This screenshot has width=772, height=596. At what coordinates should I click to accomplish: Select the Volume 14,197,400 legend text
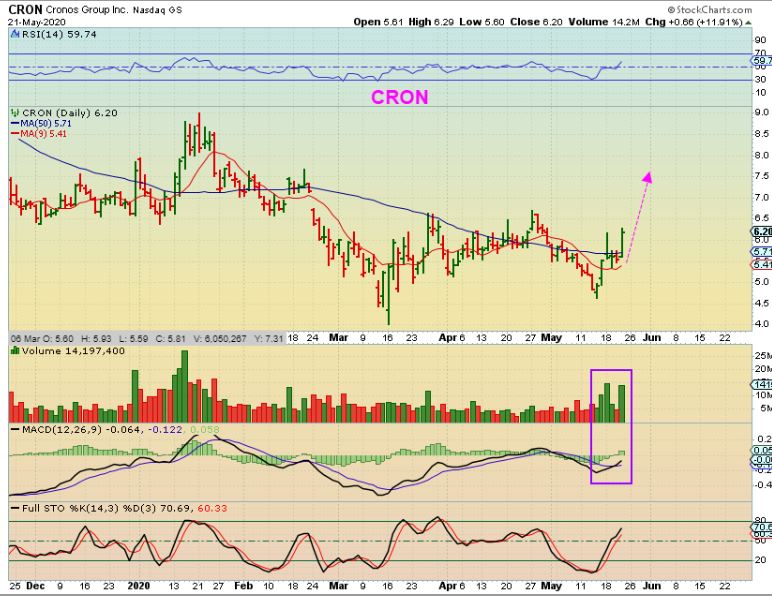click(x=73, y=351)
